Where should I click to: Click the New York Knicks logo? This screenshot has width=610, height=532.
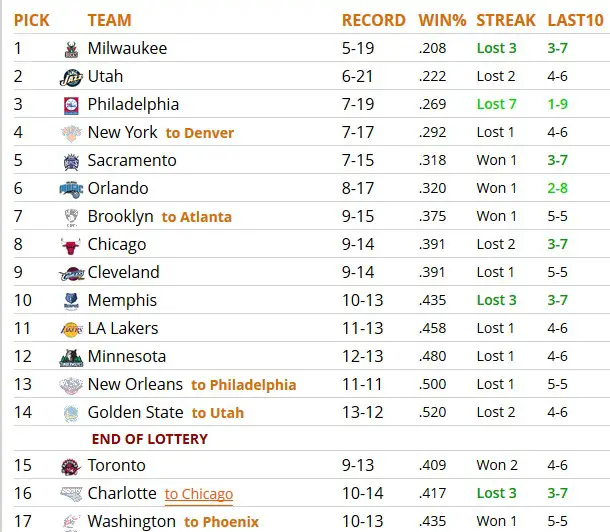click(x=71, y=133)
